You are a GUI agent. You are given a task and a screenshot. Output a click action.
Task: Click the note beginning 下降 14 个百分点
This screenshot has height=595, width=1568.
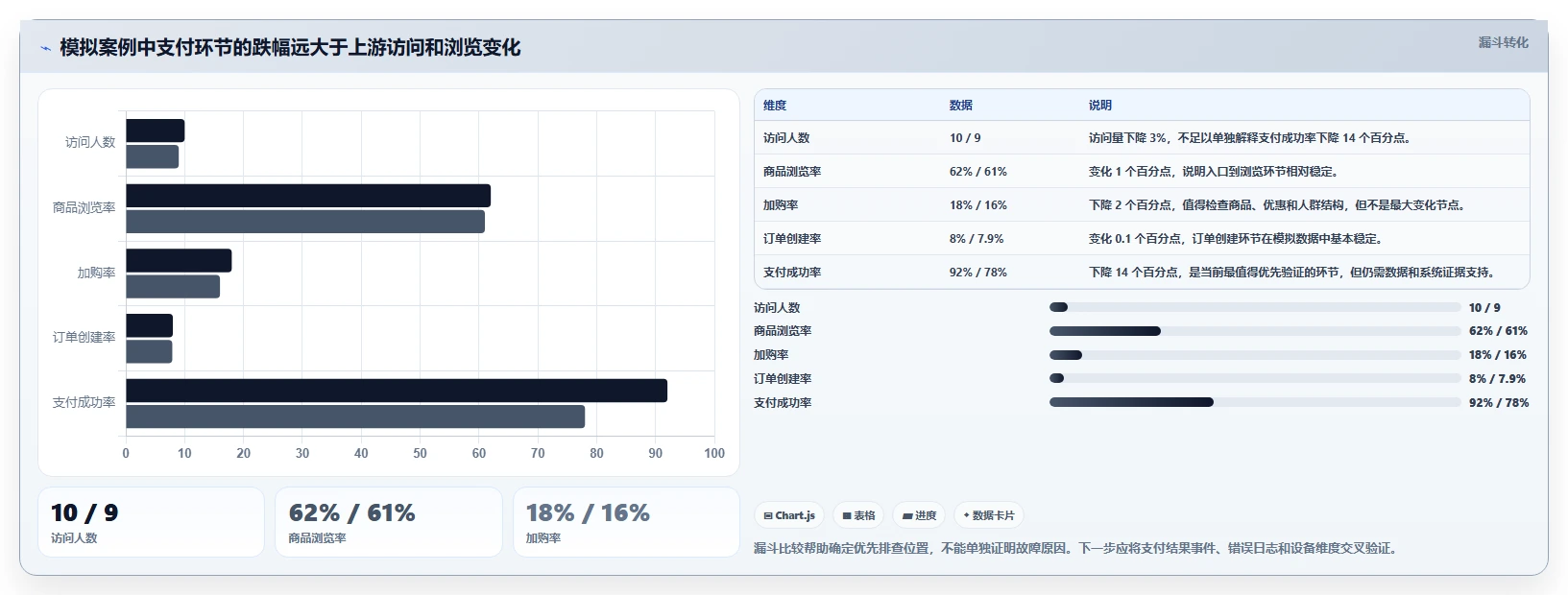tap(1292, 273)
